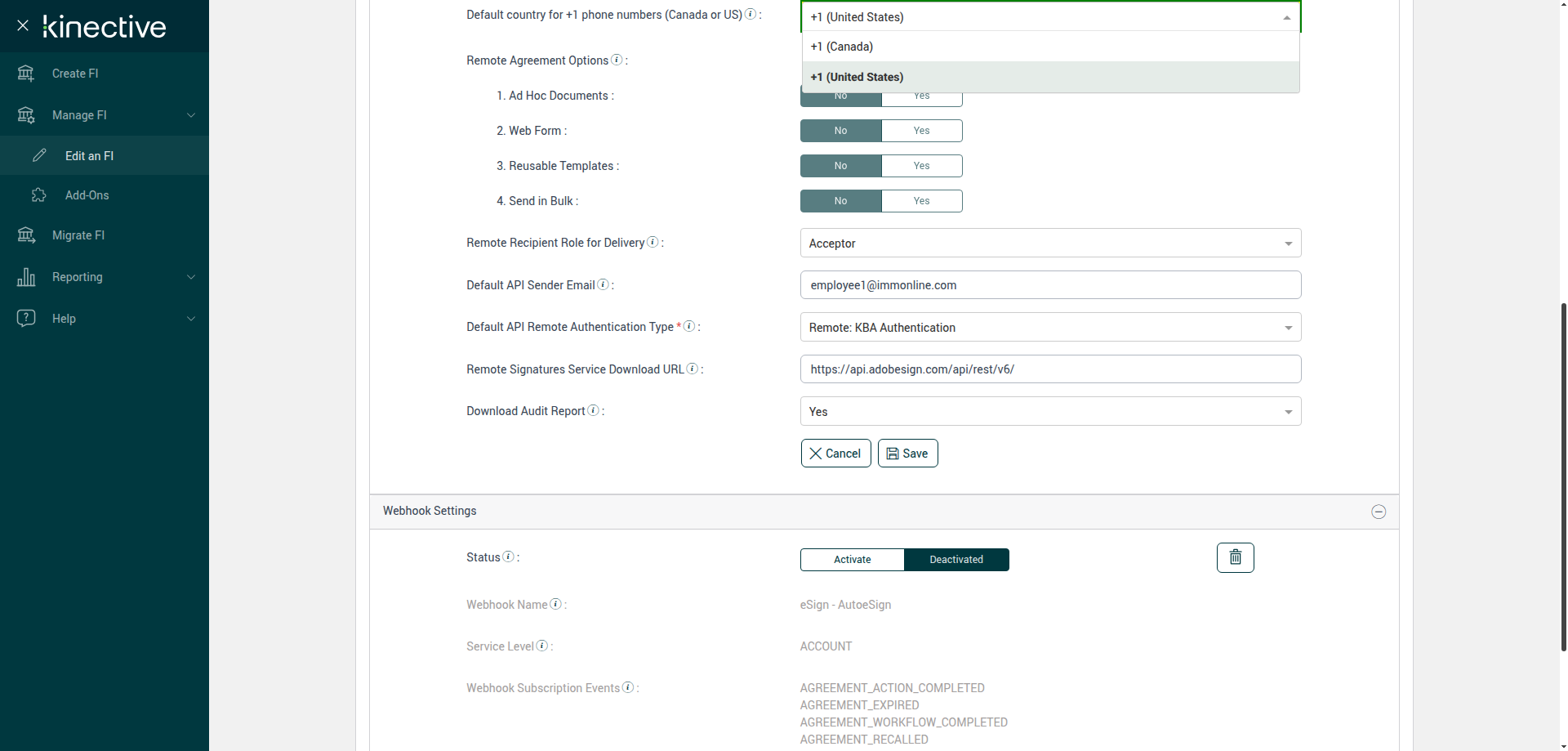Click the Add-Ons puzzle icon
The image size is (1568, 751).
coord(39,194)
